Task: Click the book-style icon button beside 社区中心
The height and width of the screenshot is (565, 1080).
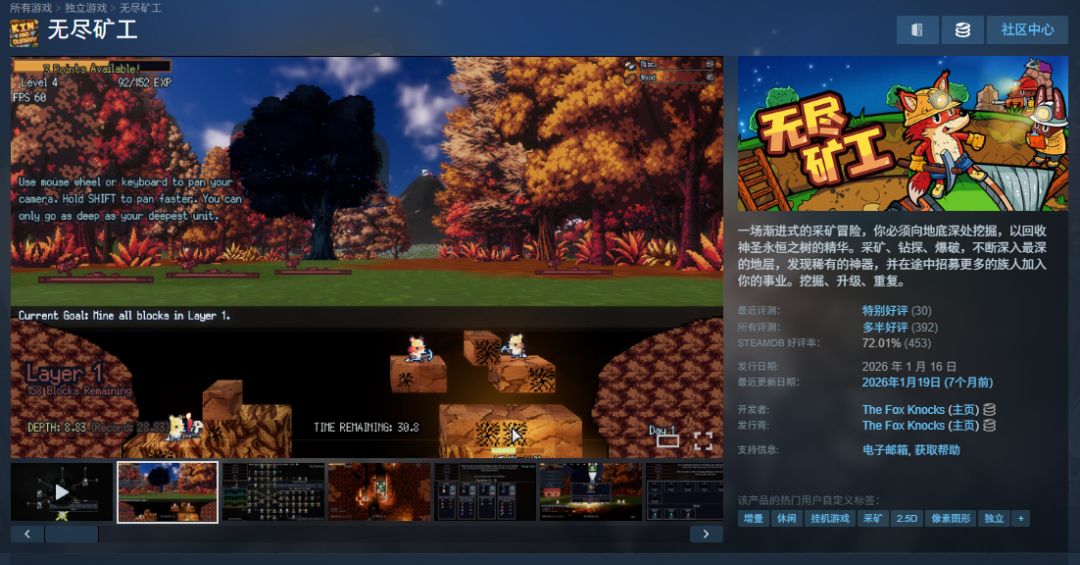Action: pos(917,30)
